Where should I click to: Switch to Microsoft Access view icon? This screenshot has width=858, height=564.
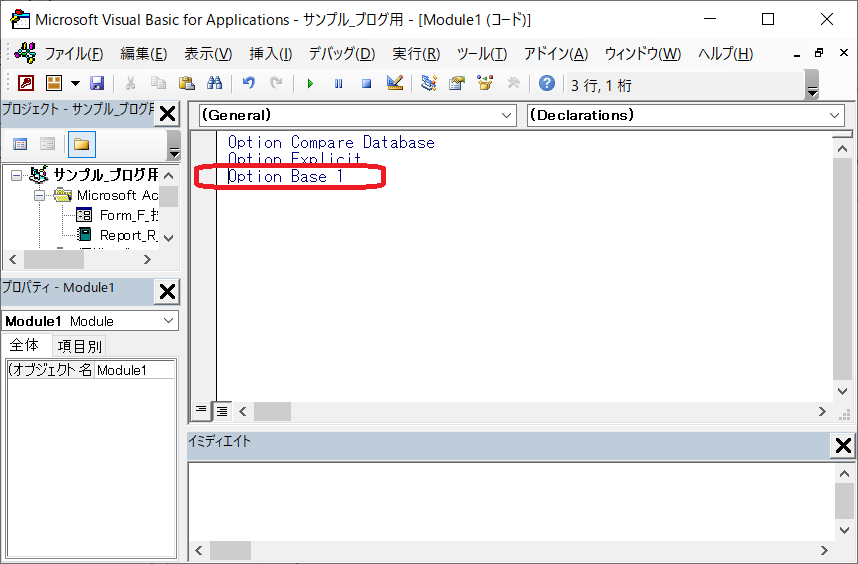pos(26,83)
